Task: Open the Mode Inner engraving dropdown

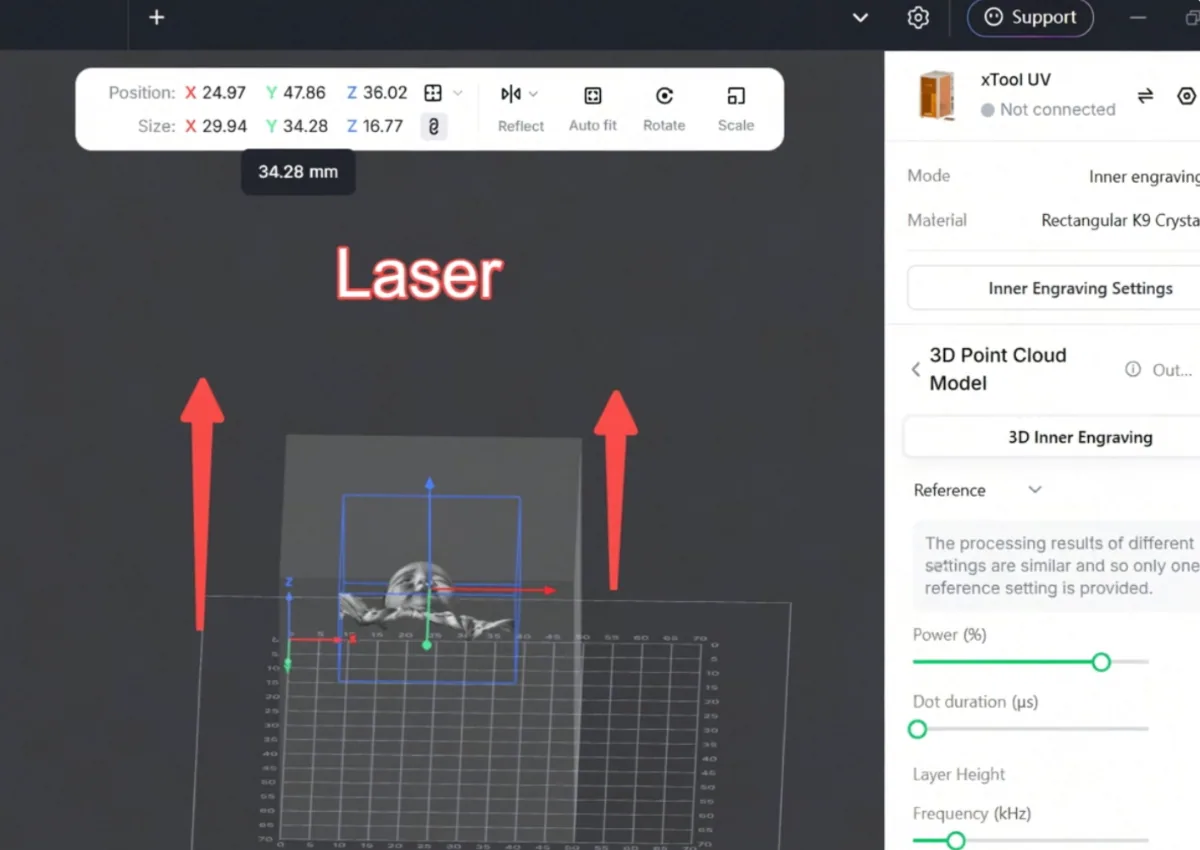Action: (x=1144, y=176)
